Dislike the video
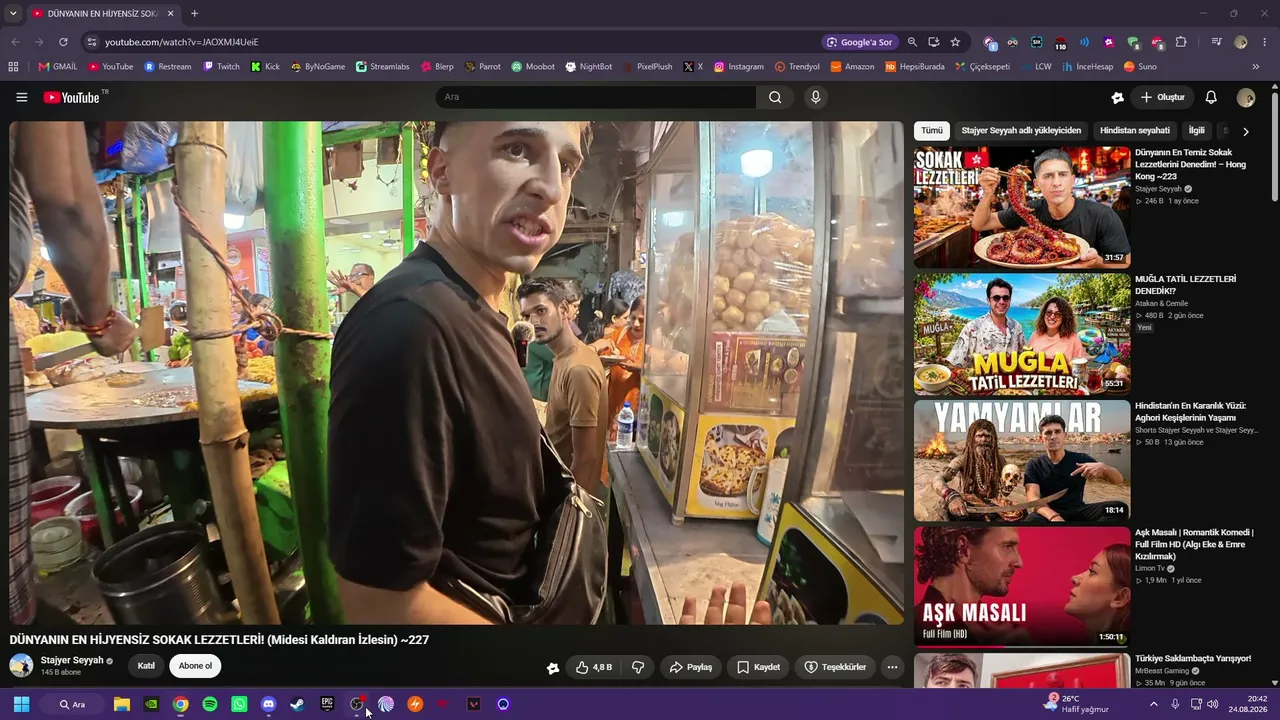 [x=637, y=667]
